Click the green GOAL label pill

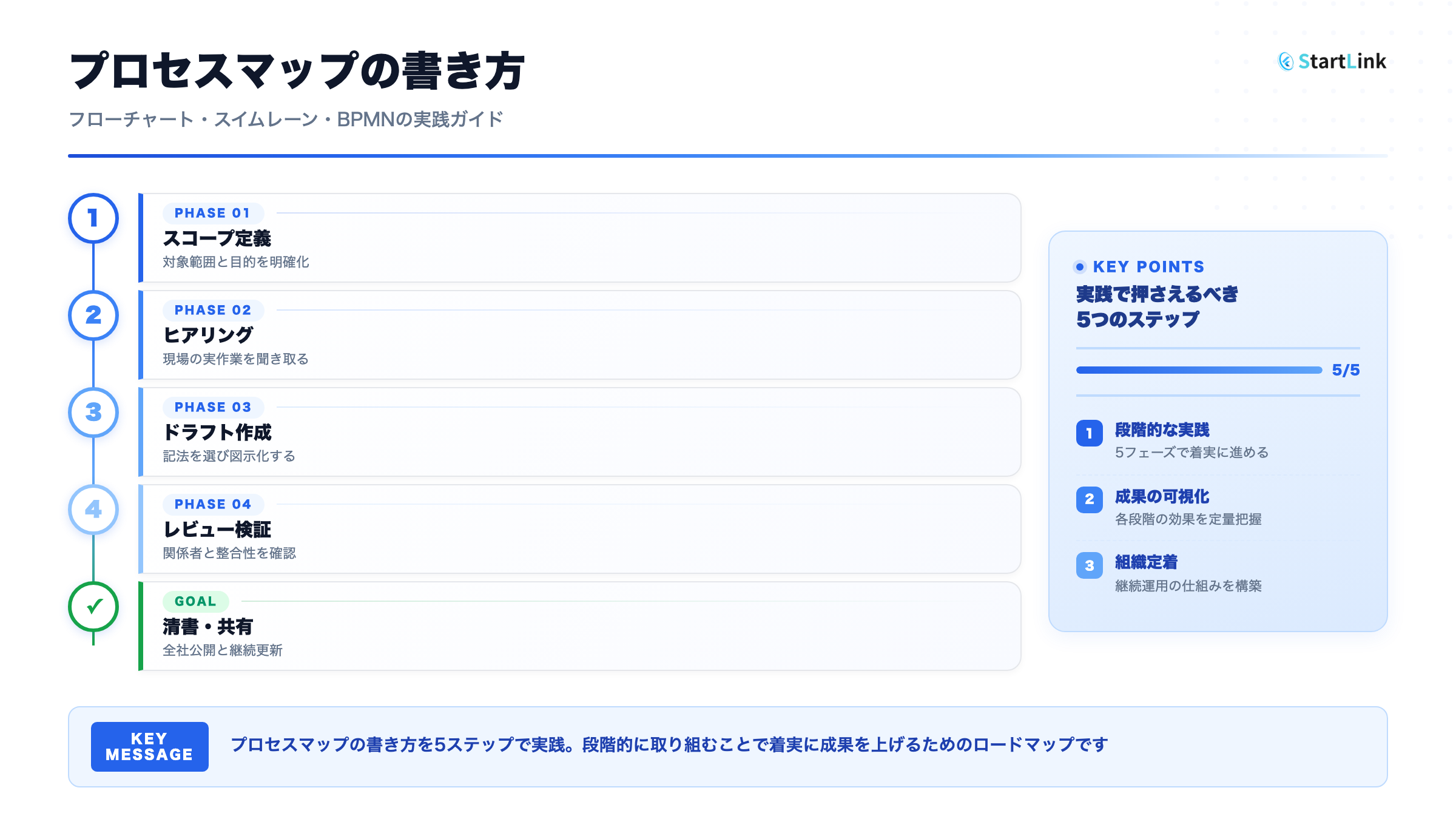195,601
